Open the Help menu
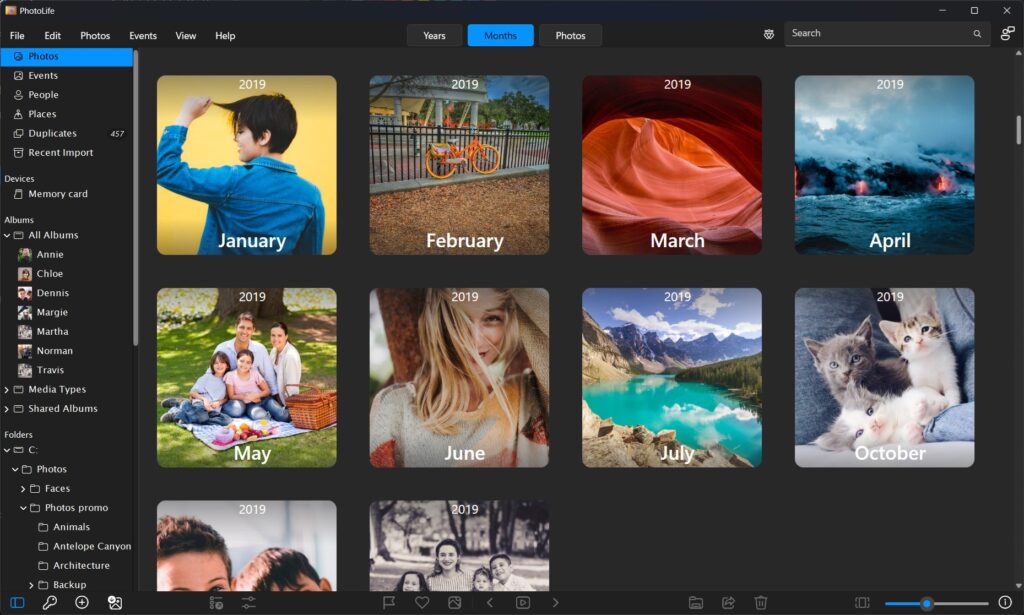The height and width of the screenshot is (615, 1024). click(225, 36)
